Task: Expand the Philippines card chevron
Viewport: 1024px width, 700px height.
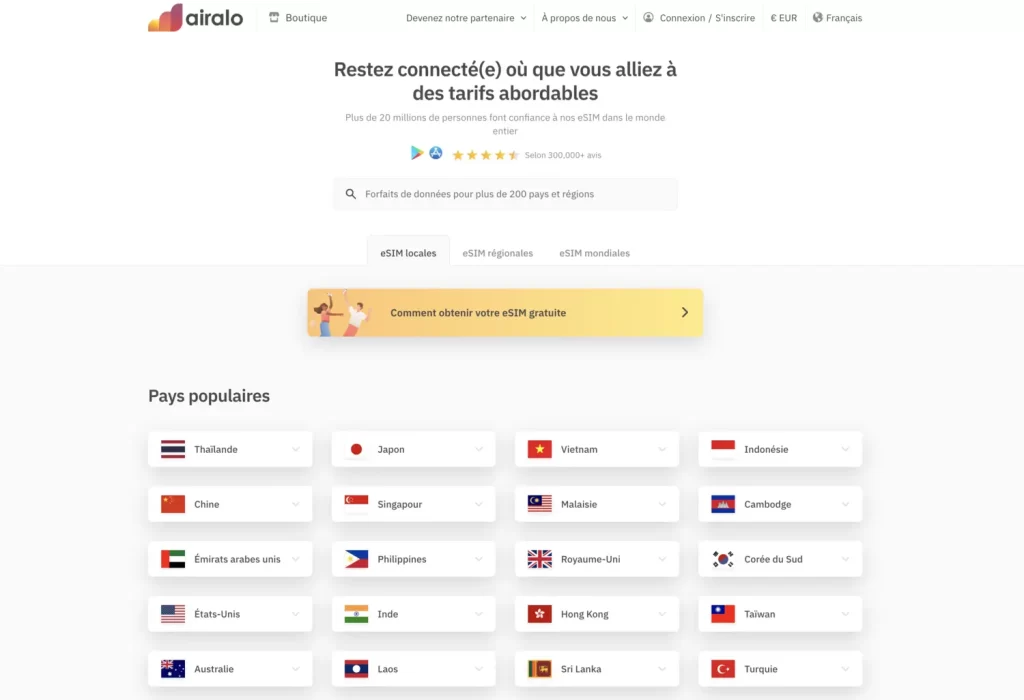Action: coord(479,559)
